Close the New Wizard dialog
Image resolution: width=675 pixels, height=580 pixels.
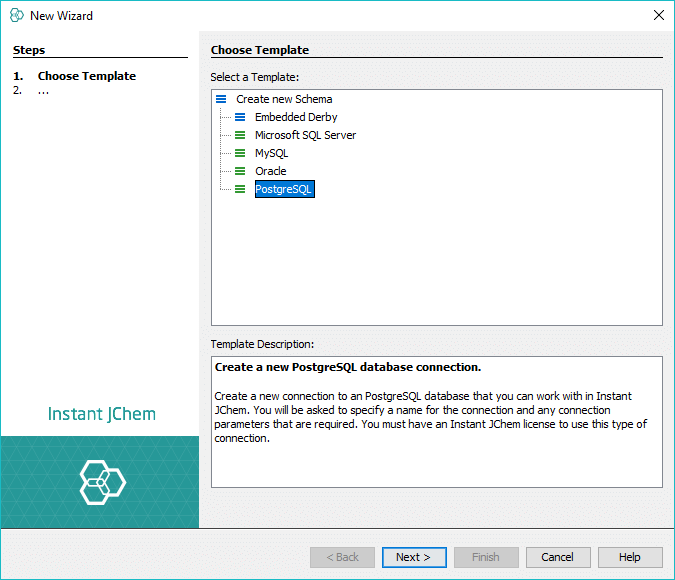click(658, 15)
